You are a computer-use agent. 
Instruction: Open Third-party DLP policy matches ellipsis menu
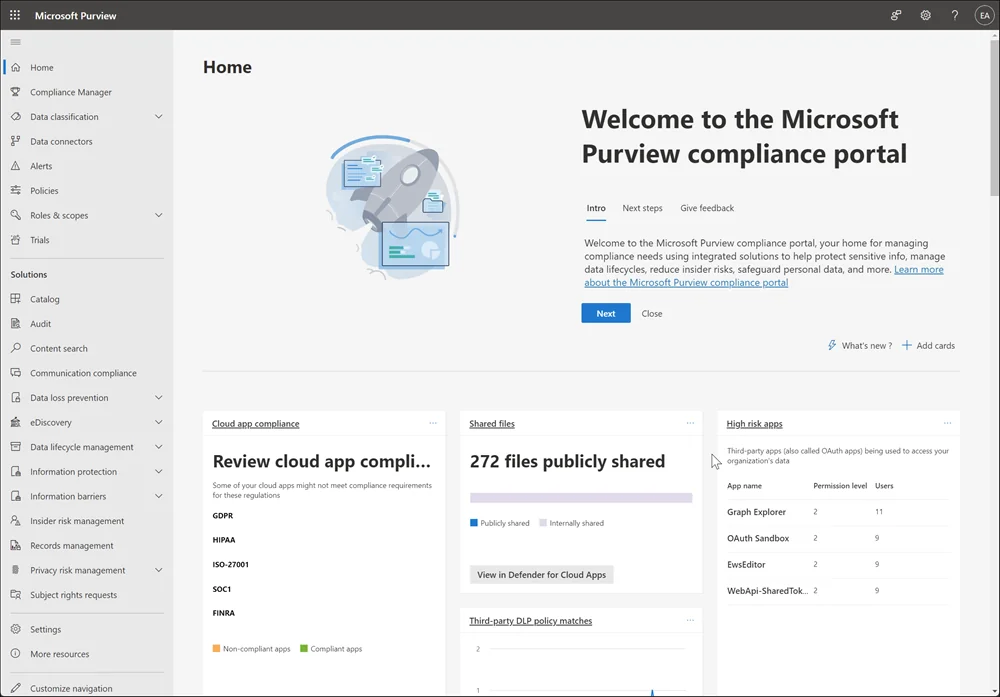pyautogui.click(x=690, y=620)
